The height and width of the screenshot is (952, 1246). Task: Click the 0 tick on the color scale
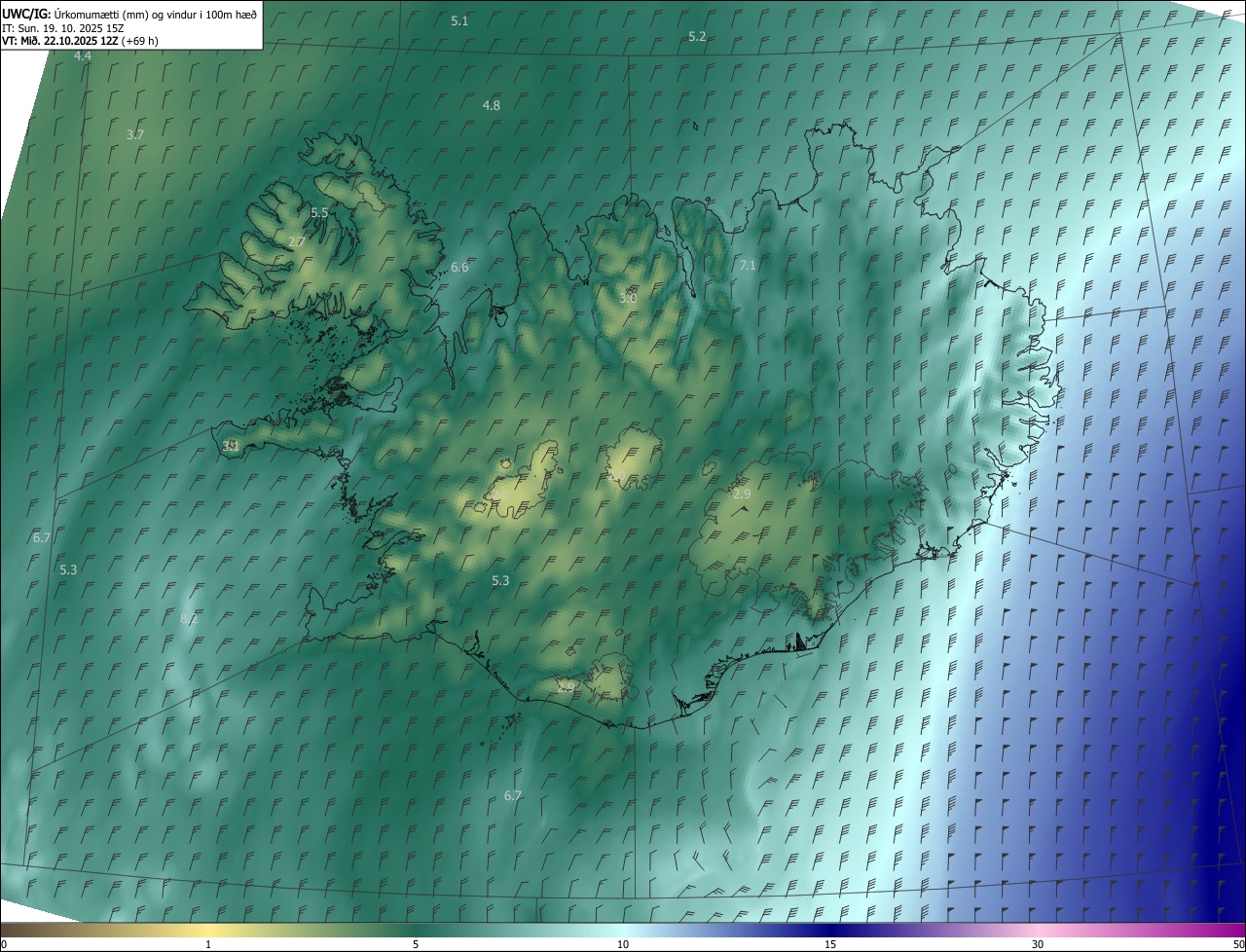[4, 944]
